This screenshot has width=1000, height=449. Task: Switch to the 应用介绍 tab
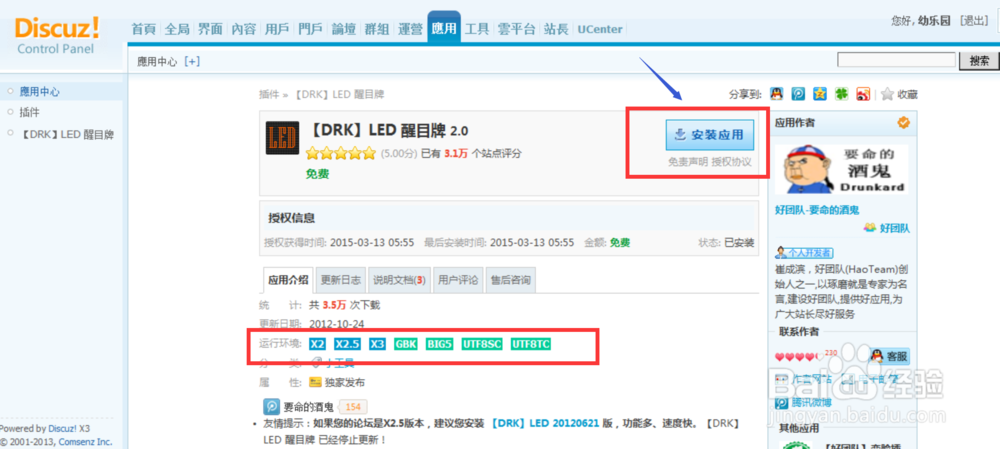pos(288,280)
